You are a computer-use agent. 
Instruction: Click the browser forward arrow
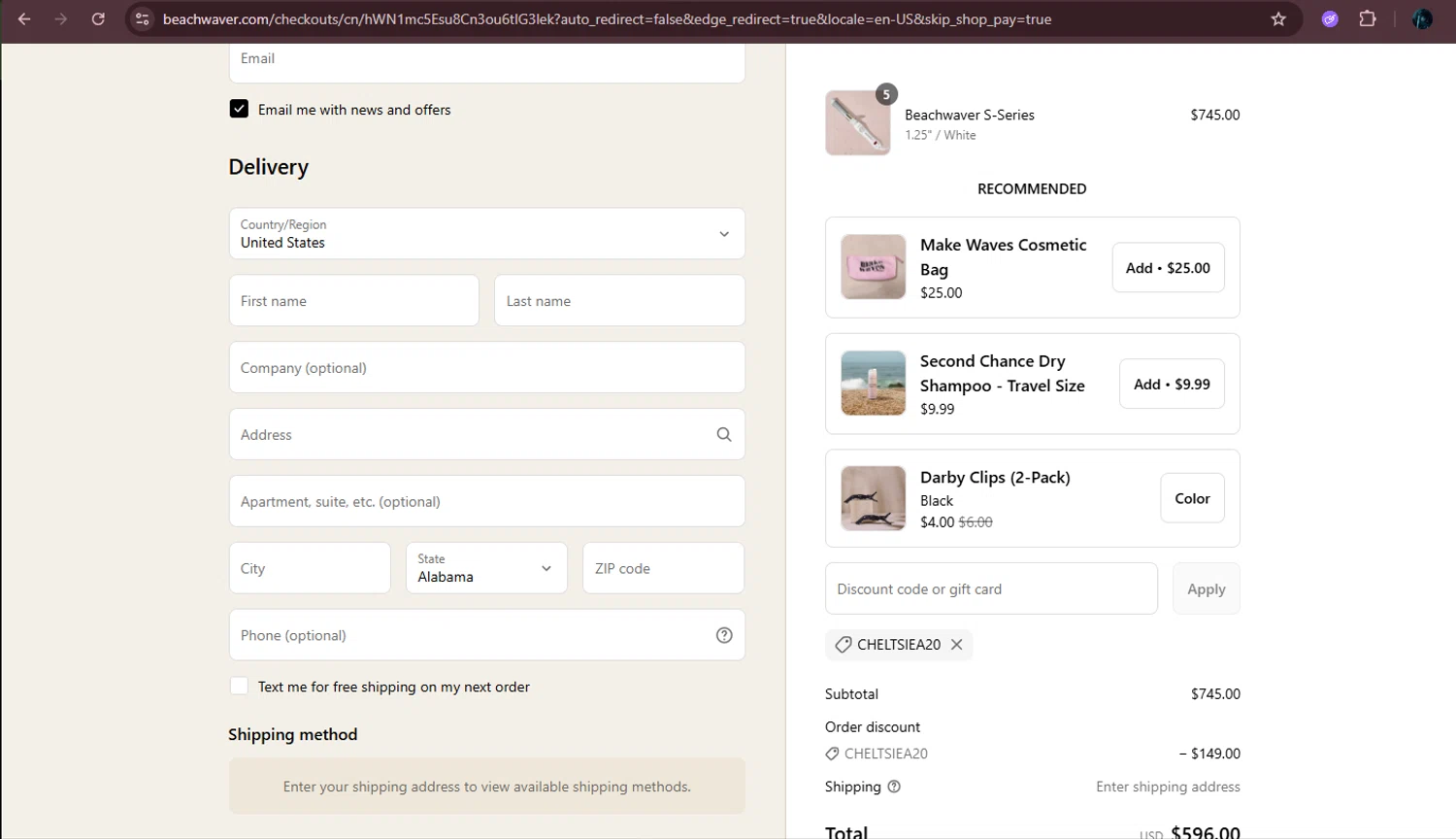[x=61, y=18]
